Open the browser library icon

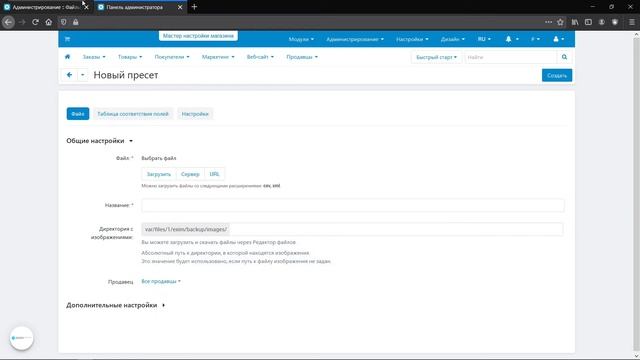click(x=575, y=22)
